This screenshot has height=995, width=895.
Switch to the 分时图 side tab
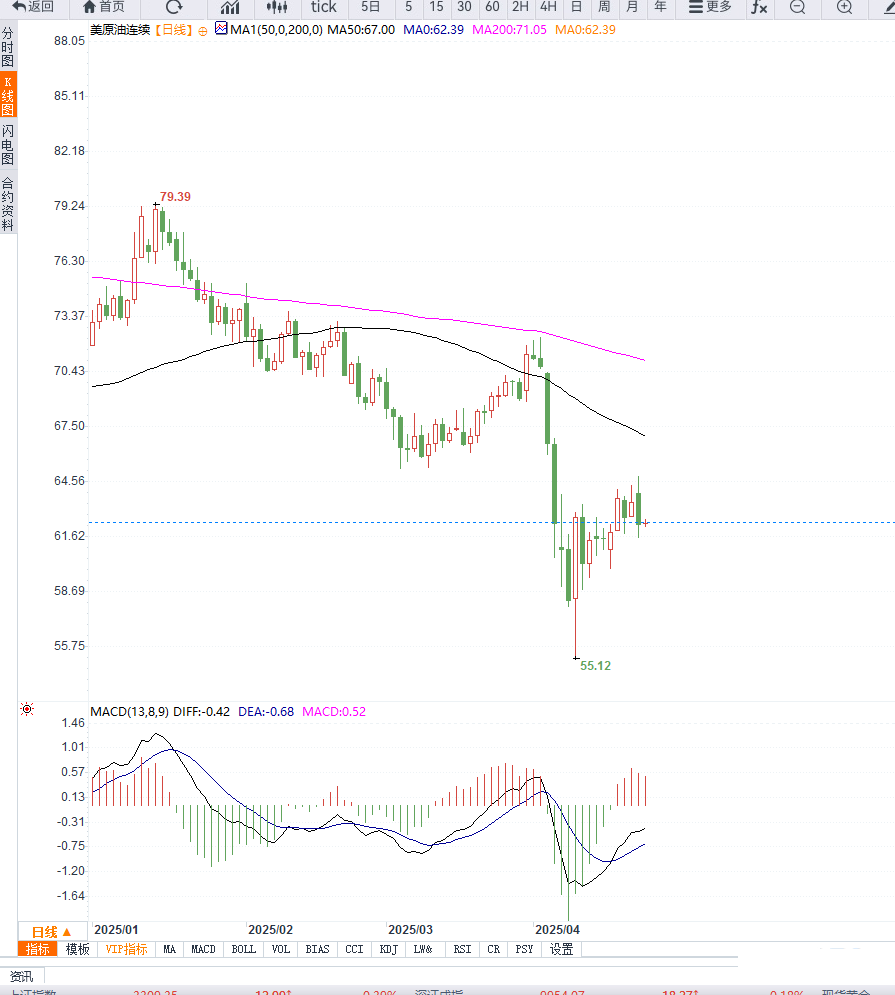coord(8,47)
